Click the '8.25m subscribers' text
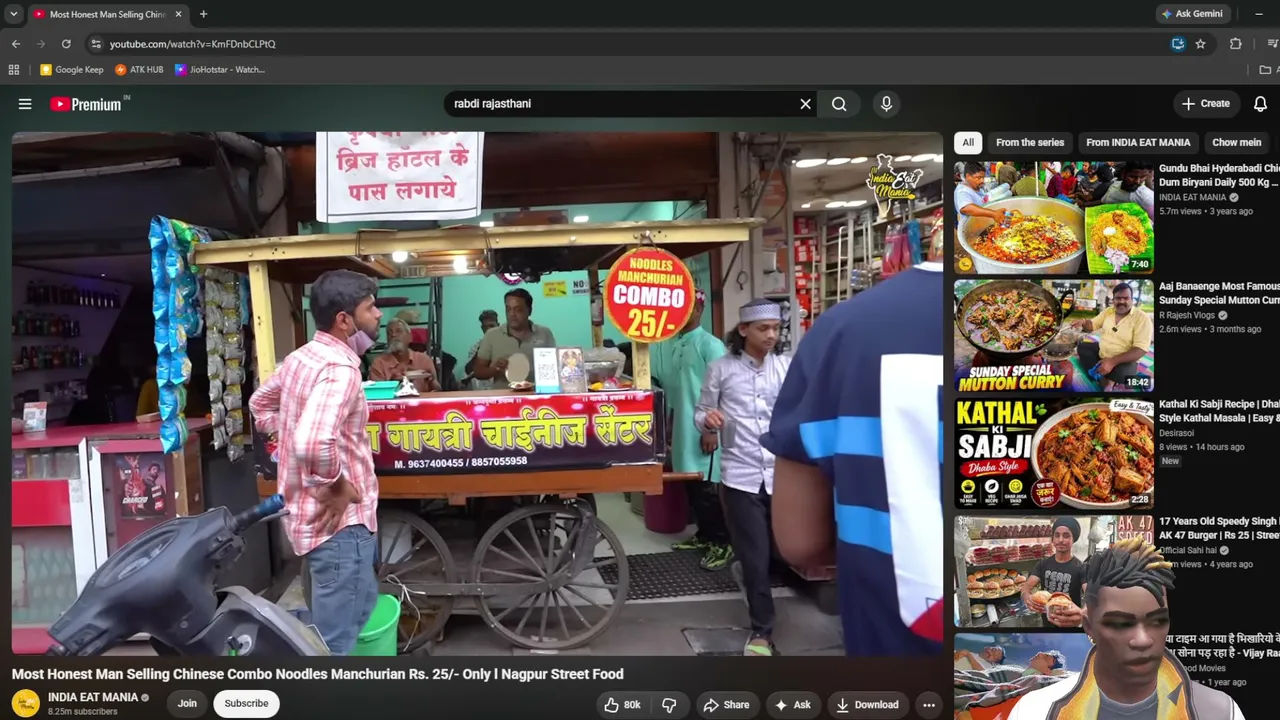The width and height of the screenshot is (1280, 720). coord(83,712)
